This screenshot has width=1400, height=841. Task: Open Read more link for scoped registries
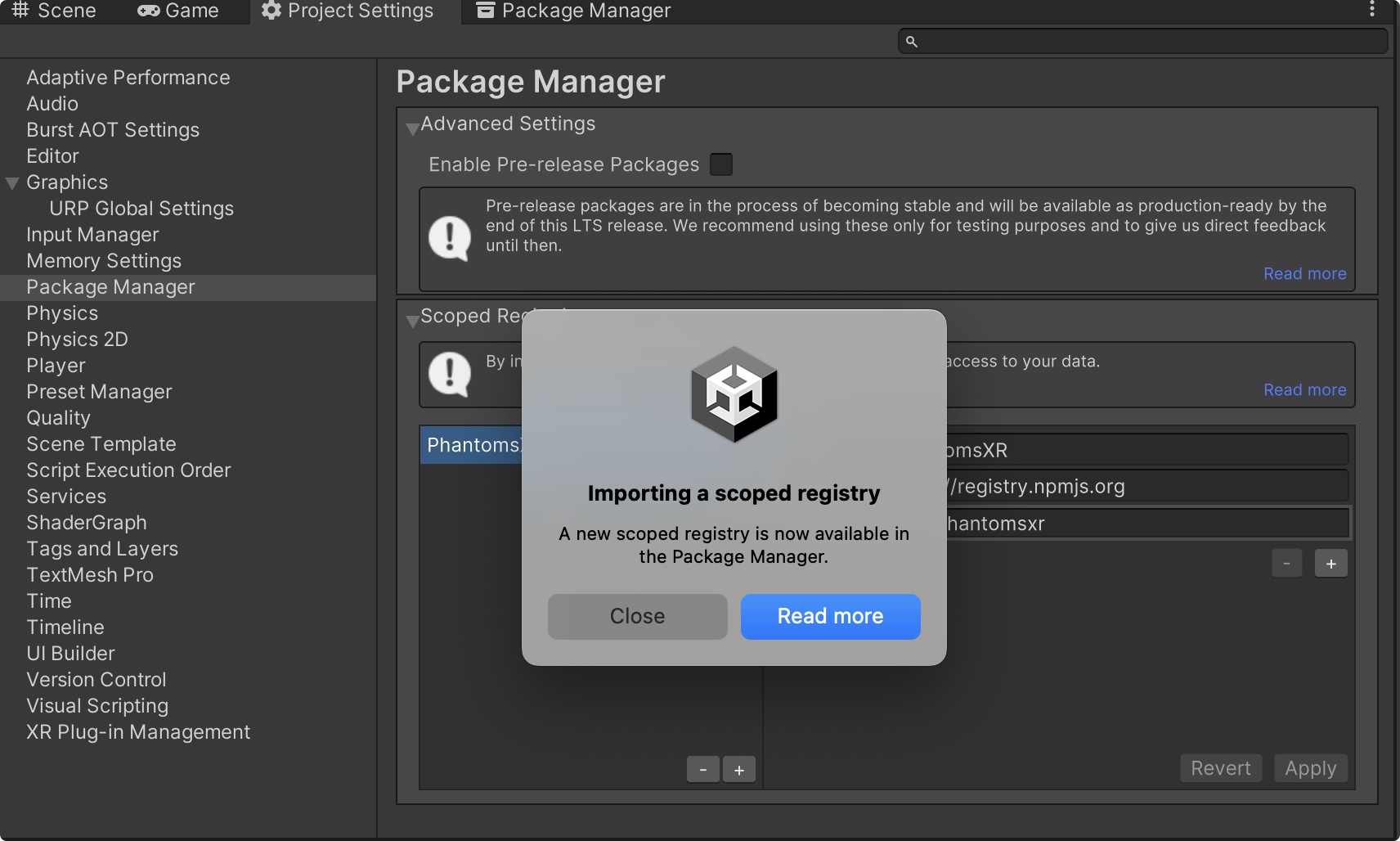(1305, 390)
